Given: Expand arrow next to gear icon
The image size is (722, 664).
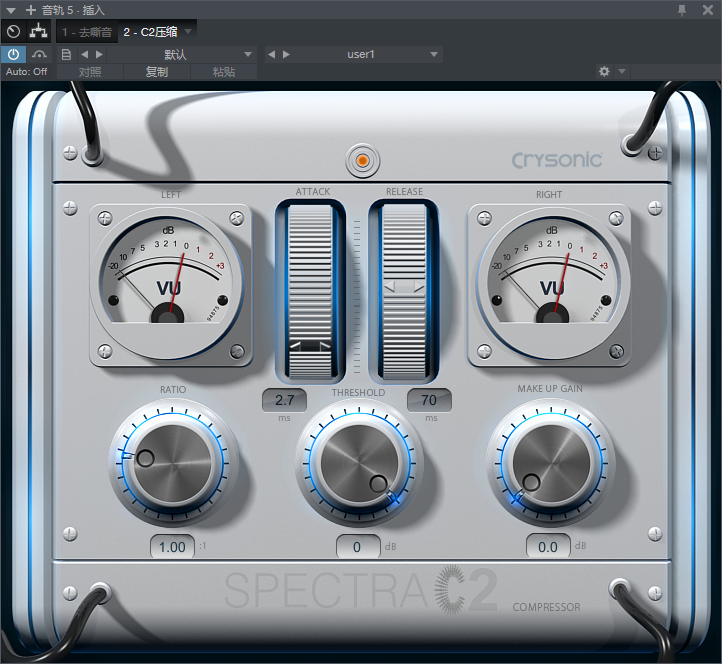Looking at the screenshot, I should point(622,71).
